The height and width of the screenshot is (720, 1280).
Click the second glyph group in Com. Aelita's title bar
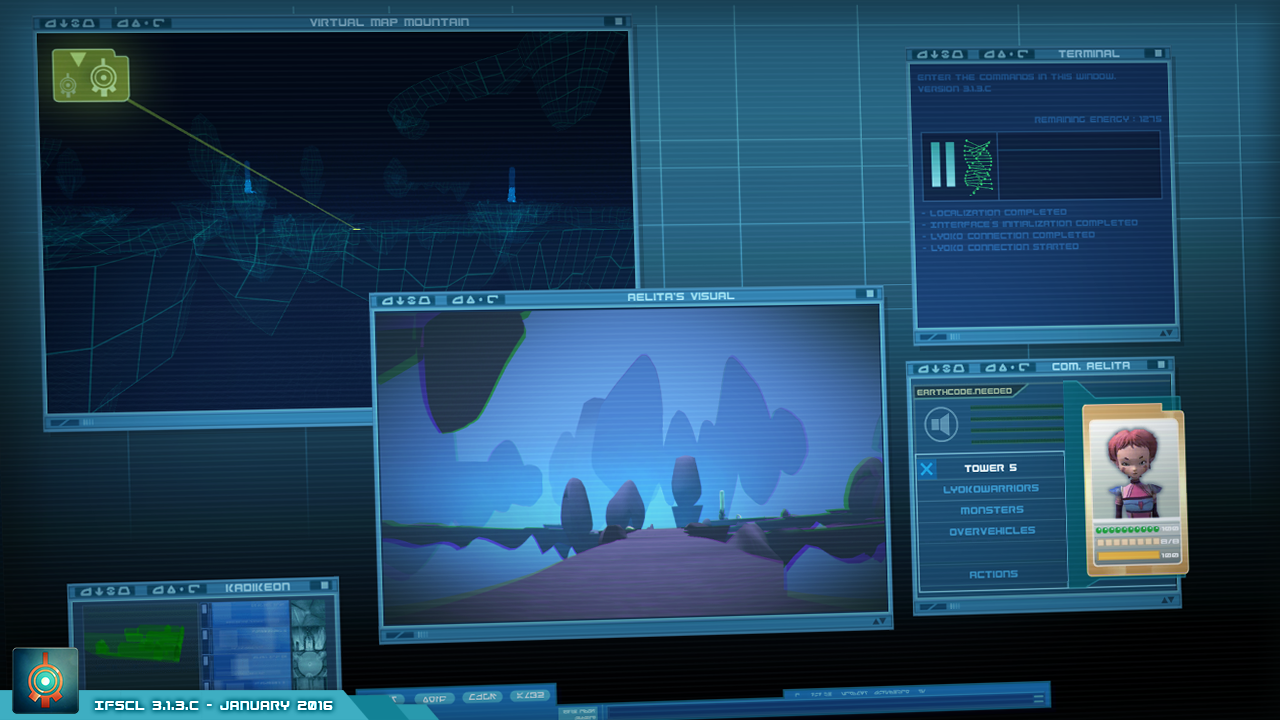(1007, 366)
